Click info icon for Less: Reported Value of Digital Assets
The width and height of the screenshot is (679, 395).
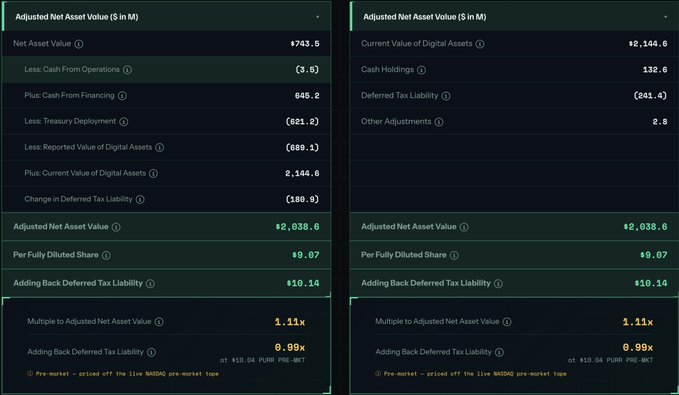pos(160,148)
